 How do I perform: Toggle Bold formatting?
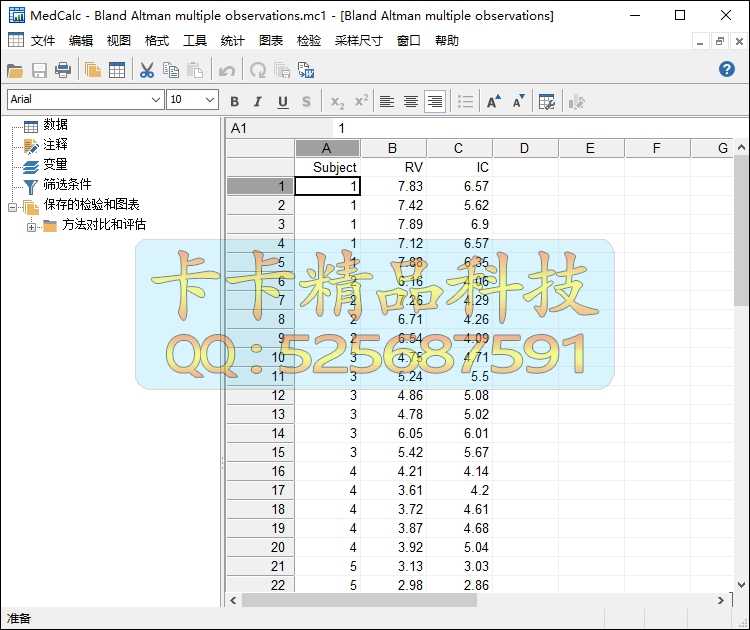[x=234, y=102]
